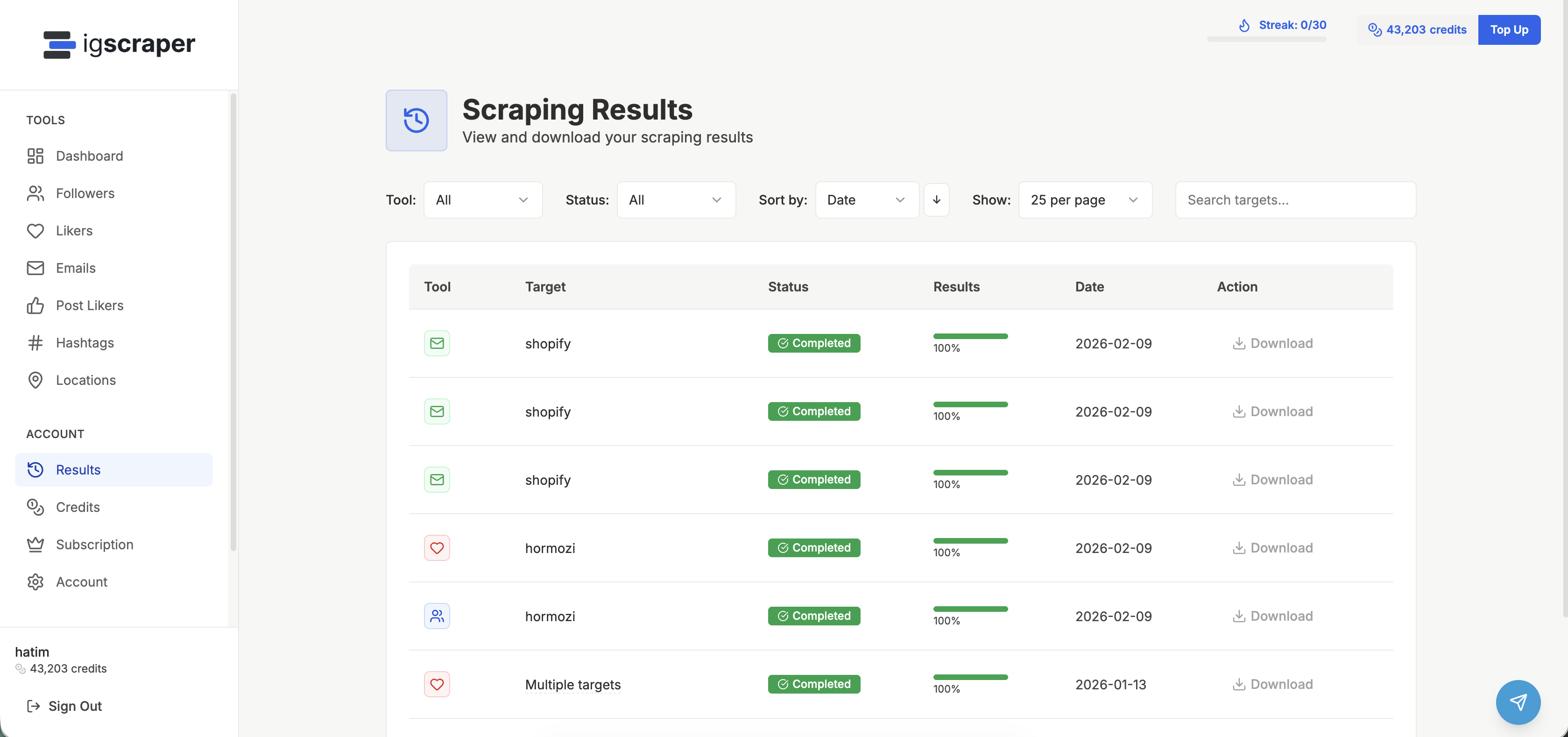Image resolution: width=1568 pixels, height=737 pixels.
Task: Click the Top Up button
Action: pos(1509,30)
